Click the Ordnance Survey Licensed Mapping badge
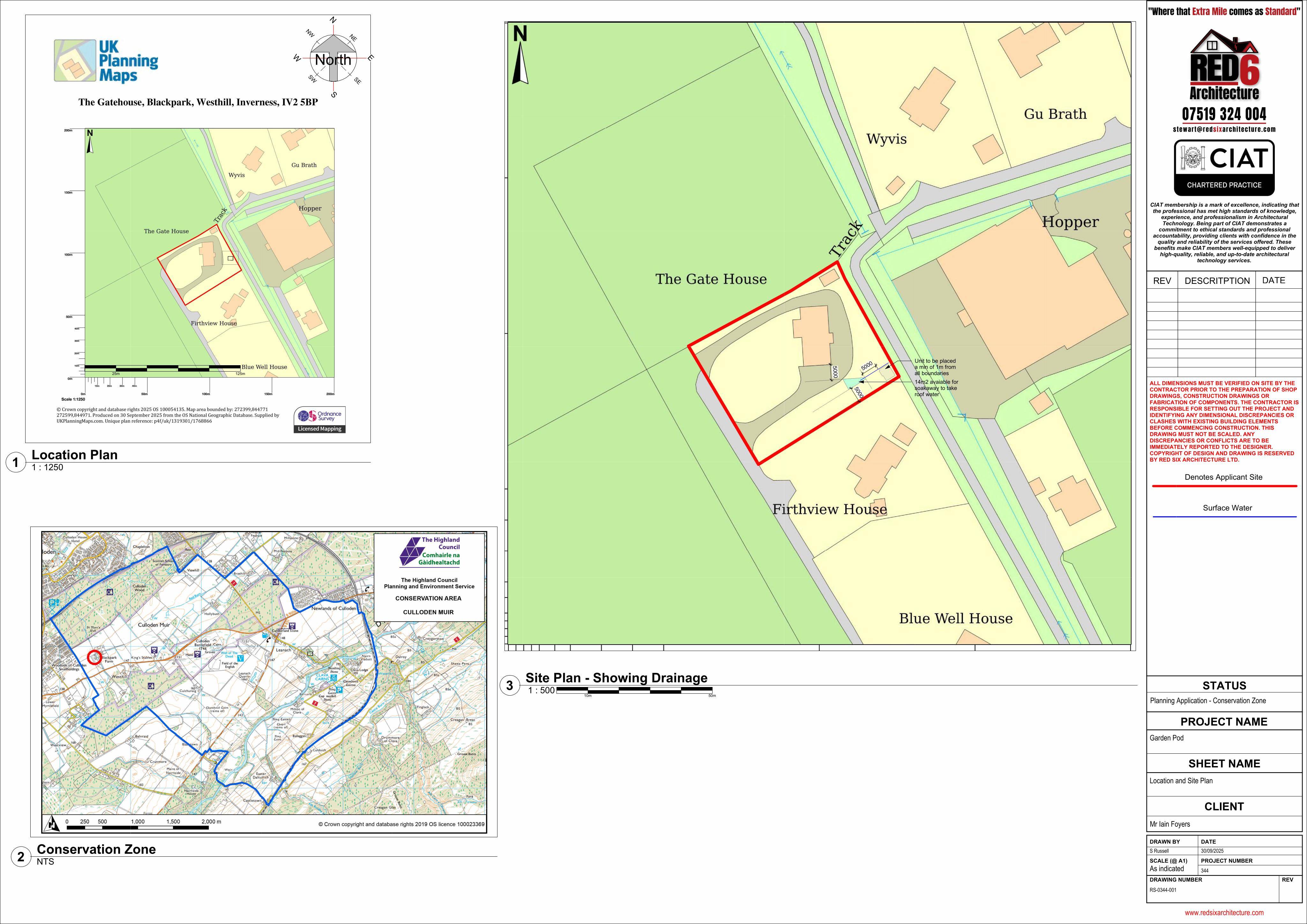Viewport: 1307px width, 924px height. (320, 420)
